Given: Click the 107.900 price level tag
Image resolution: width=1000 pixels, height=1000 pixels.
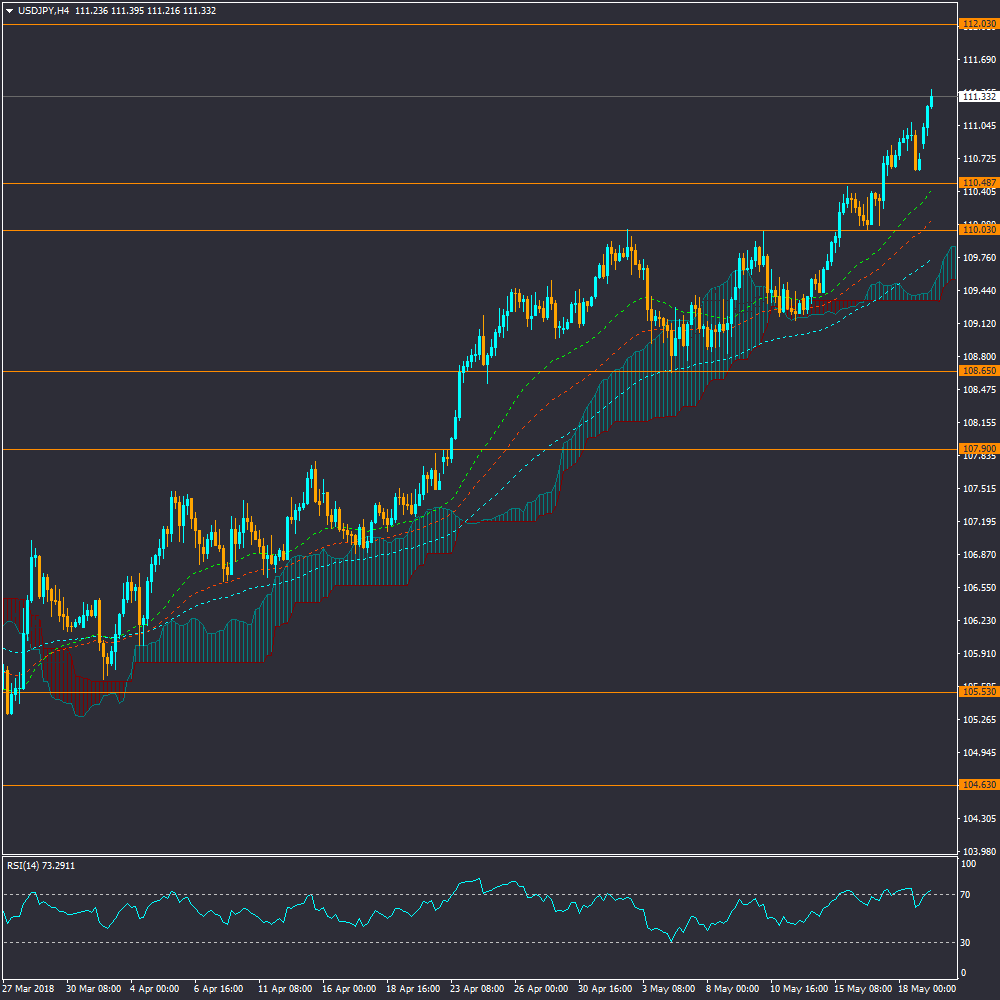Looking at the screenshot, I should click(x=978, y=448).
